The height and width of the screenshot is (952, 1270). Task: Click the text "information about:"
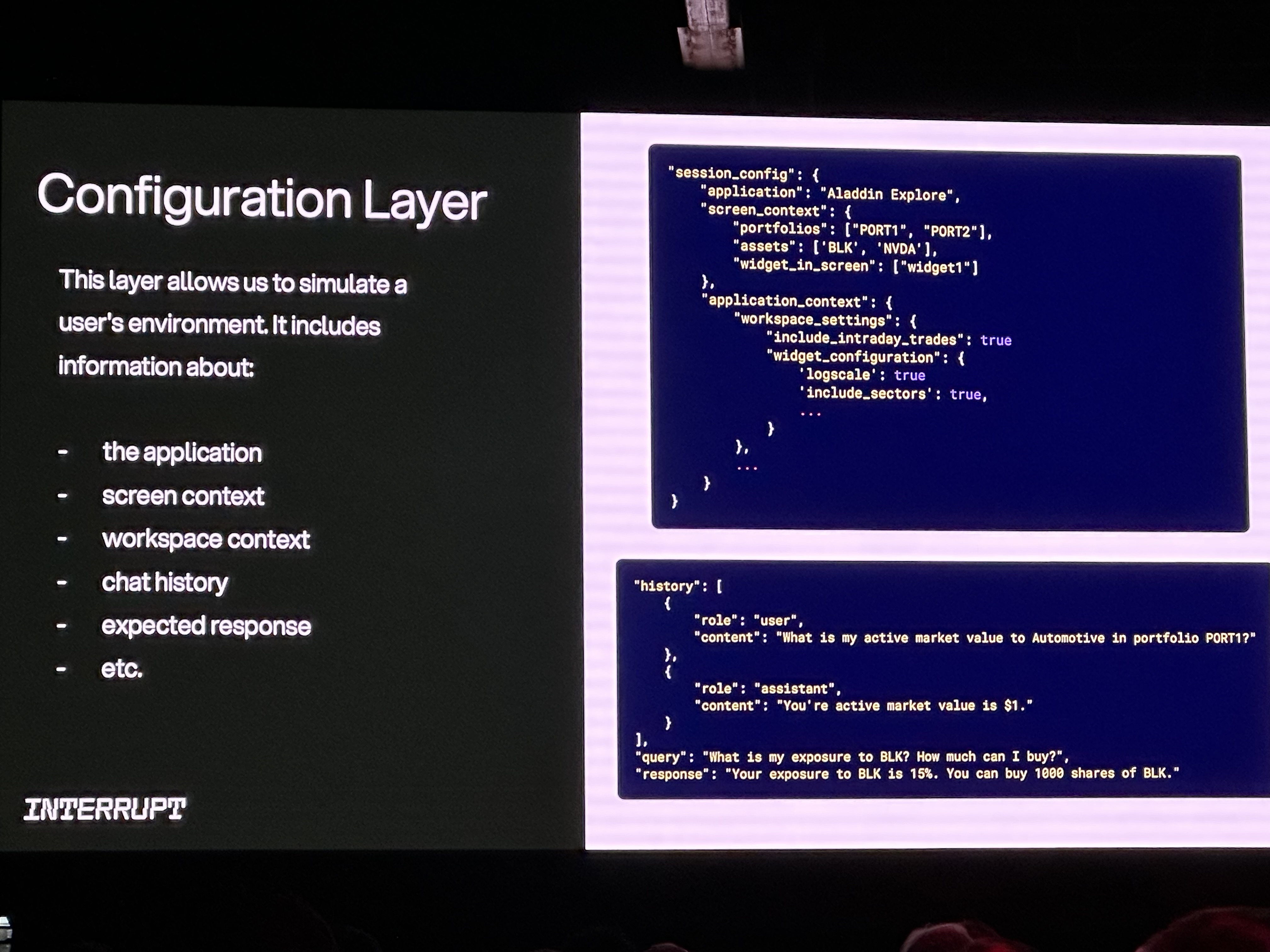pos(156,366)
